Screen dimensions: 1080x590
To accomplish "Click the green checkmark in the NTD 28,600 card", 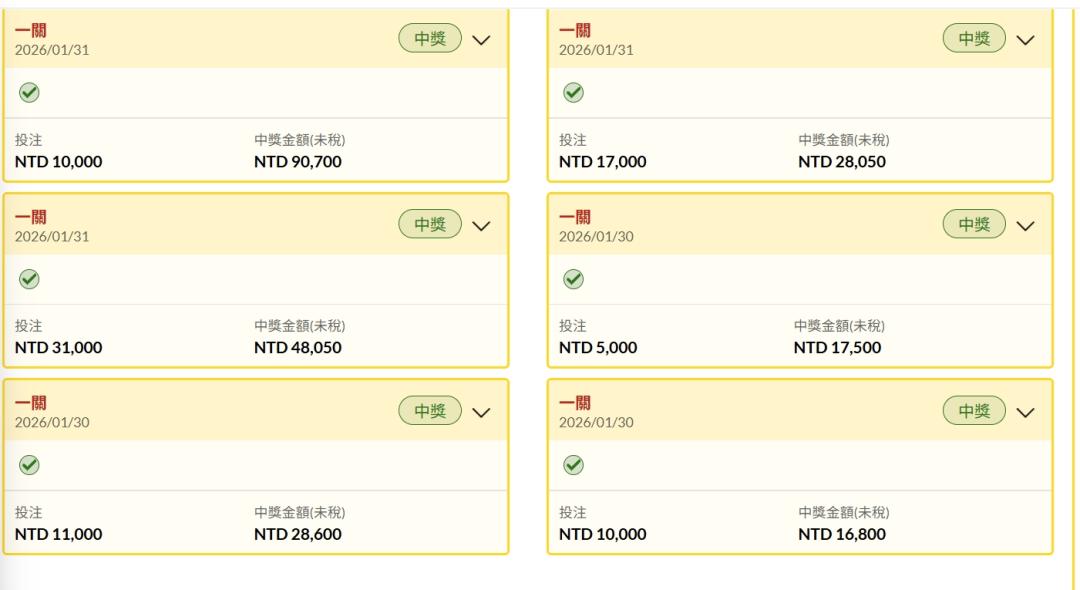I will [x=30, y=465].
